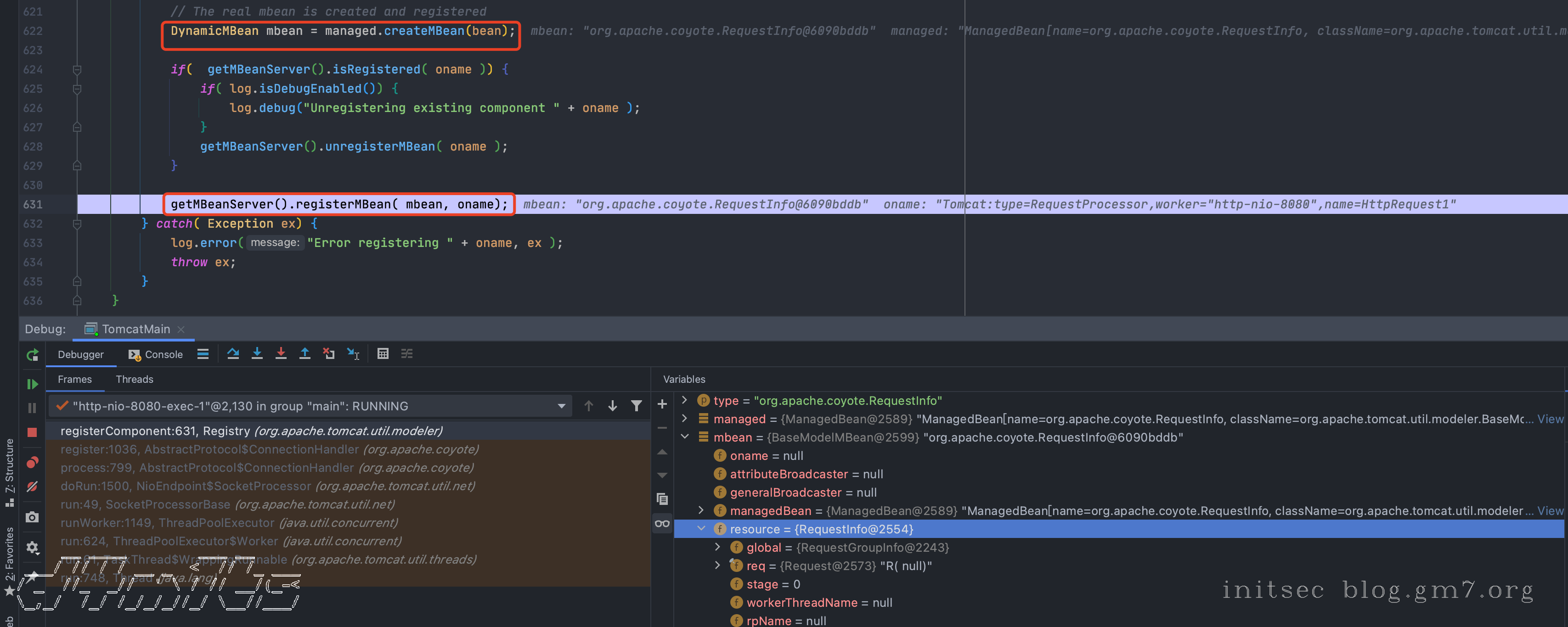Image resolution: width=1568 pixels, height=627 pixels.
Task: Click the Run to Cursor icon
Action: (353, 354)
